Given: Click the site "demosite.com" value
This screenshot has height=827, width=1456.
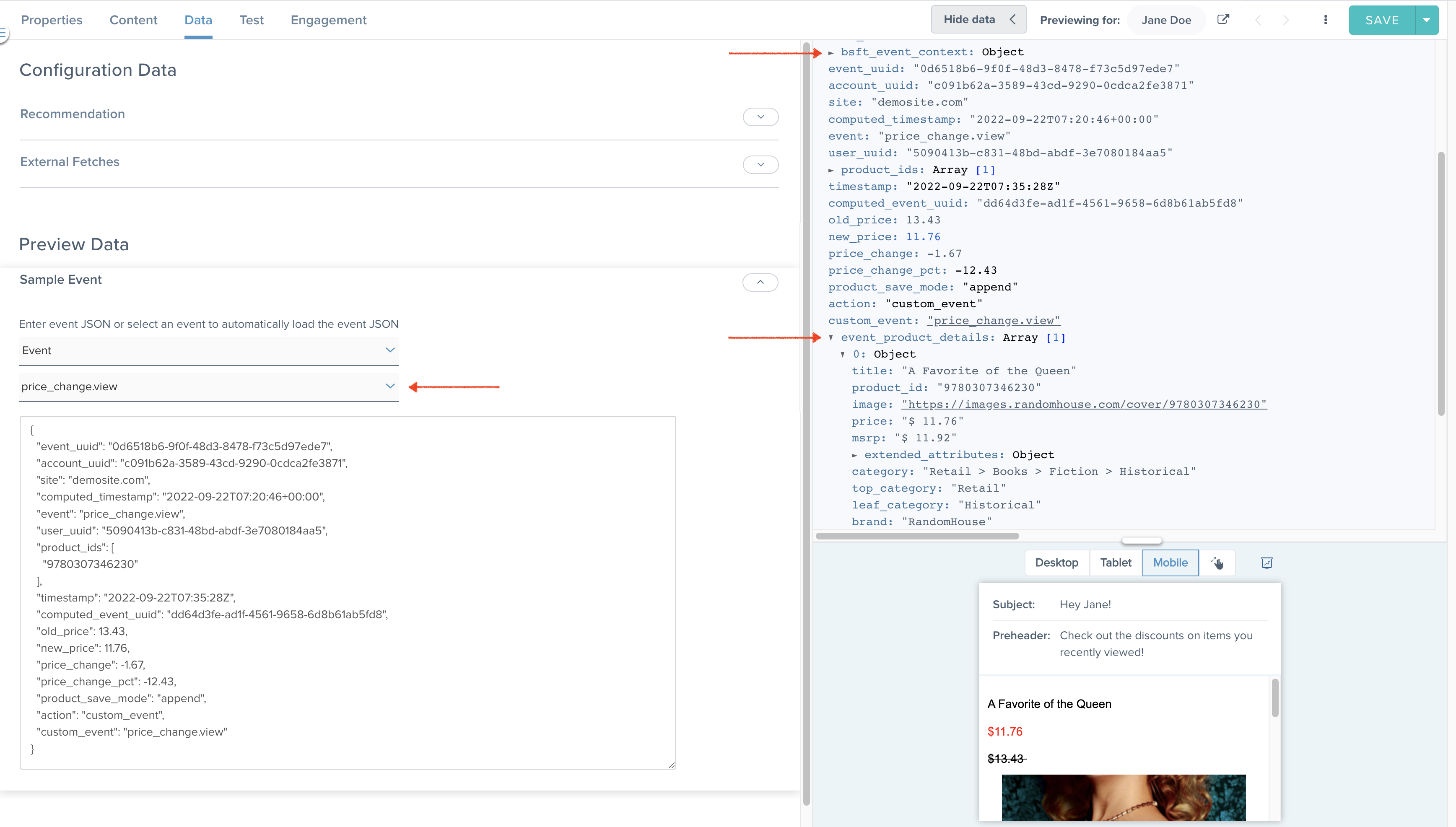Looking at the screenshot, I should [x=920, y=102].
